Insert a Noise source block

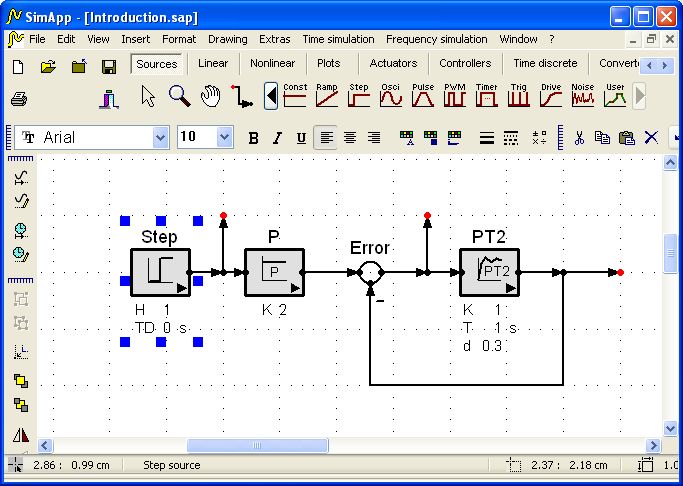[583, 95]
